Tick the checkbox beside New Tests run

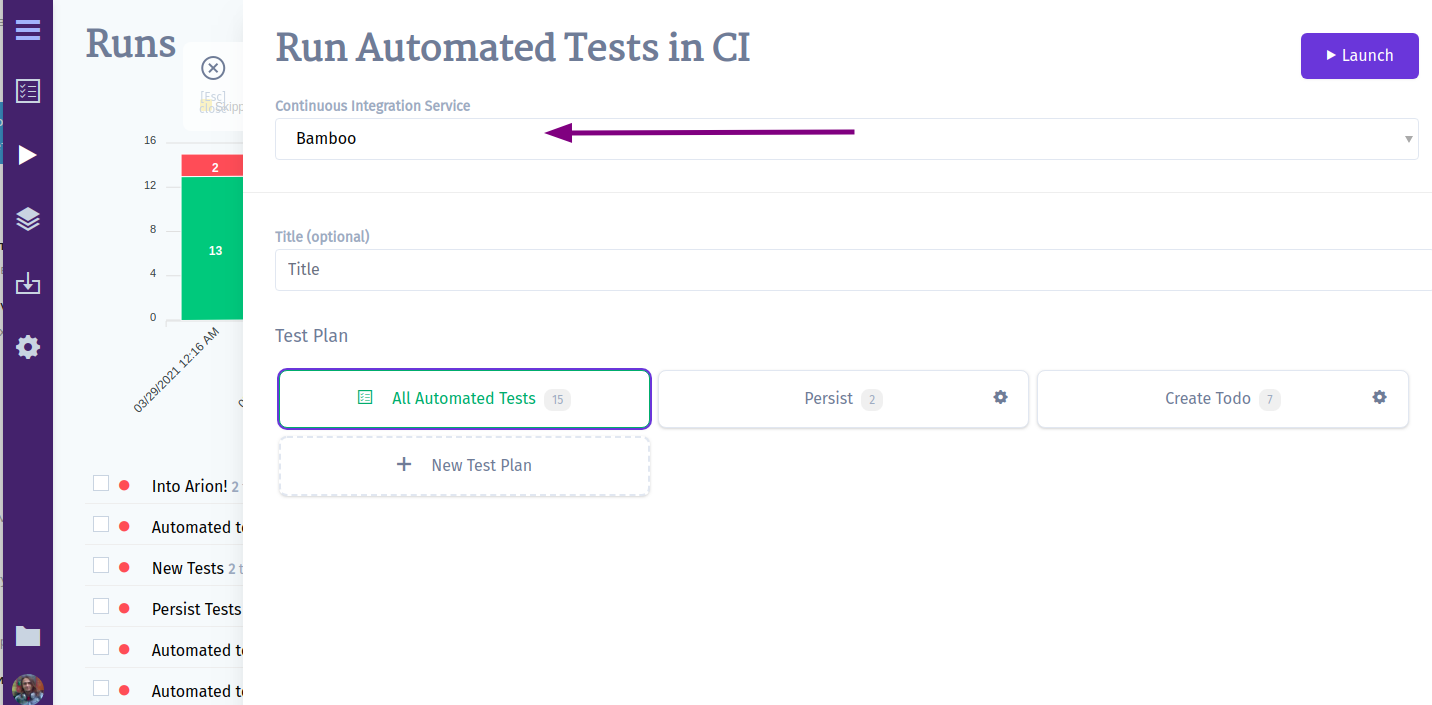101,566
